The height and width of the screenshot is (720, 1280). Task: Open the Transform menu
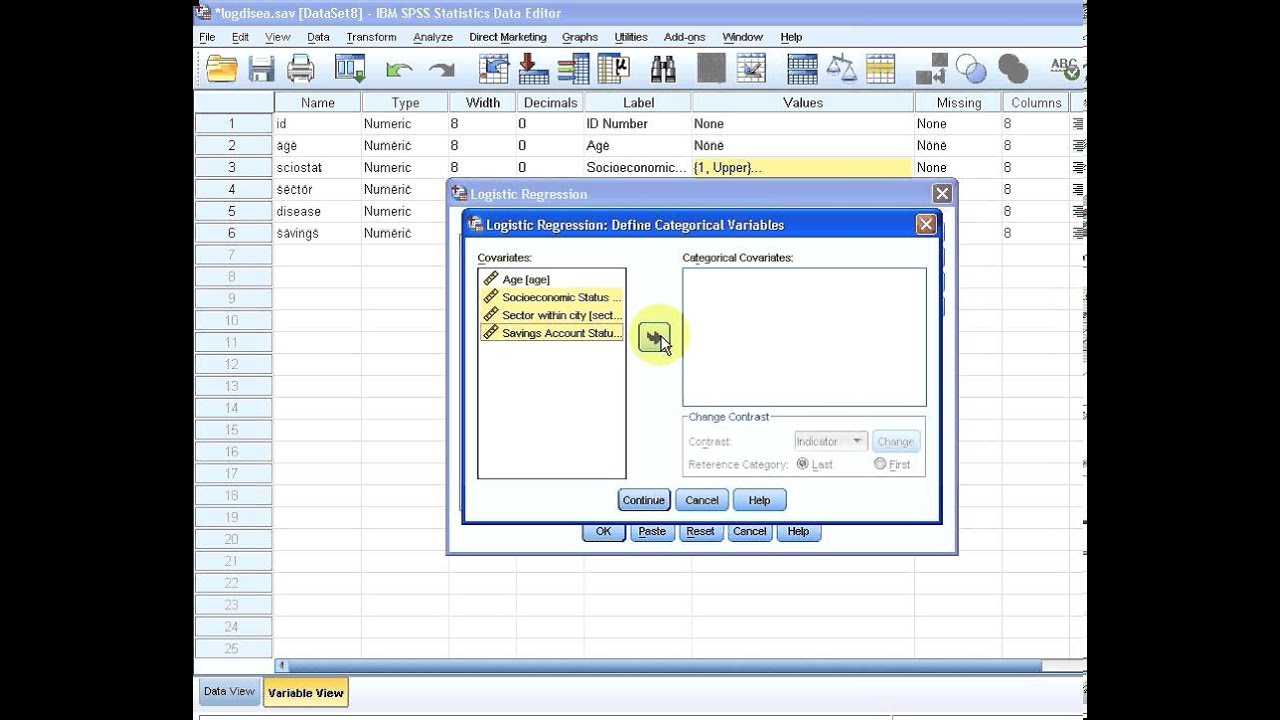[x=371, y=37]
